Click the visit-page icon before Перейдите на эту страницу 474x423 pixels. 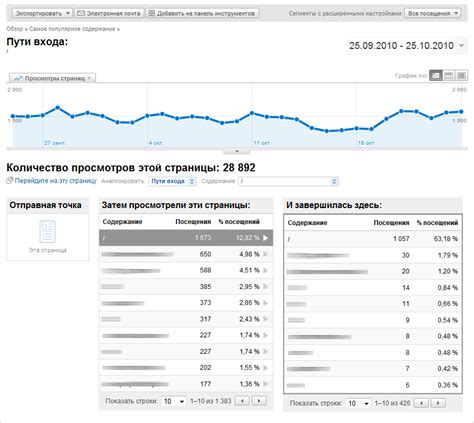10,180
